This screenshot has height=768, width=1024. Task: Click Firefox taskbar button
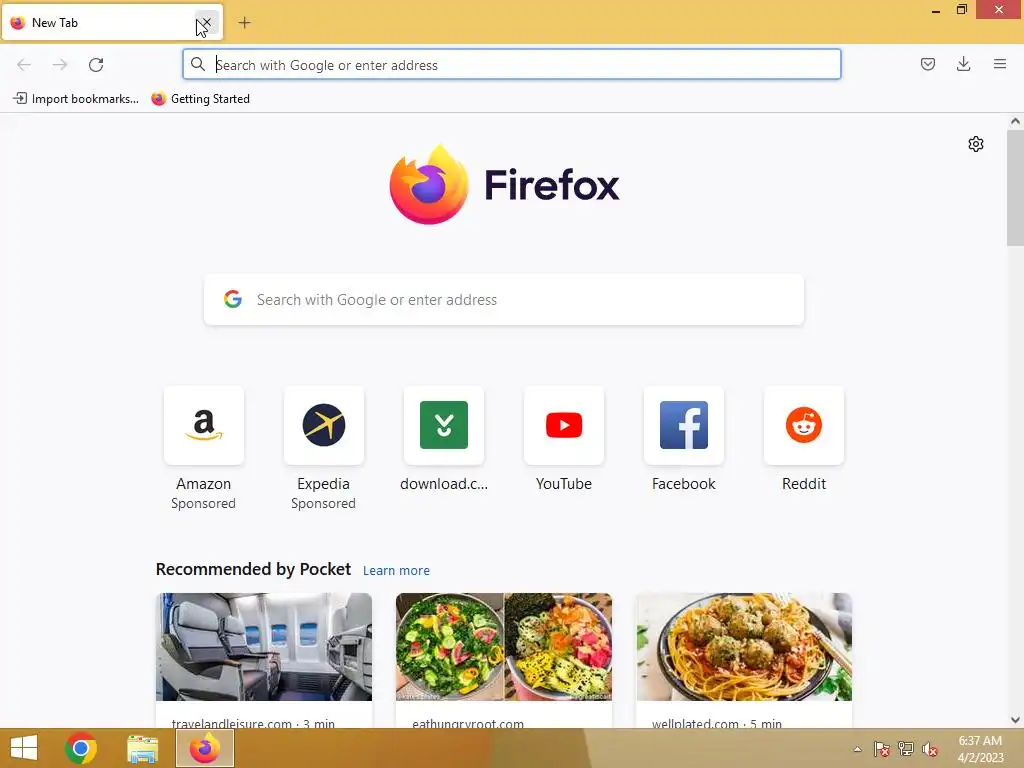click(204, 748)
